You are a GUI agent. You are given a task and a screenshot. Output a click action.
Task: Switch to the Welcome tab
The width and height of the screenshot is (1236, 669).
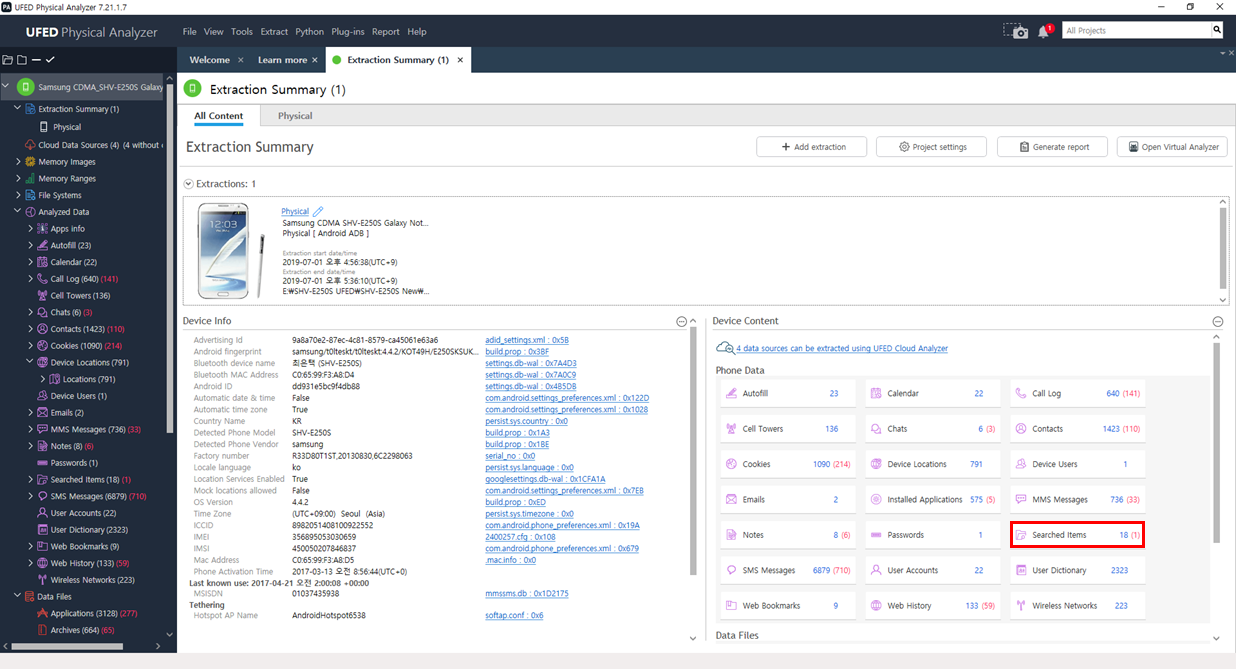pos(210,60)
